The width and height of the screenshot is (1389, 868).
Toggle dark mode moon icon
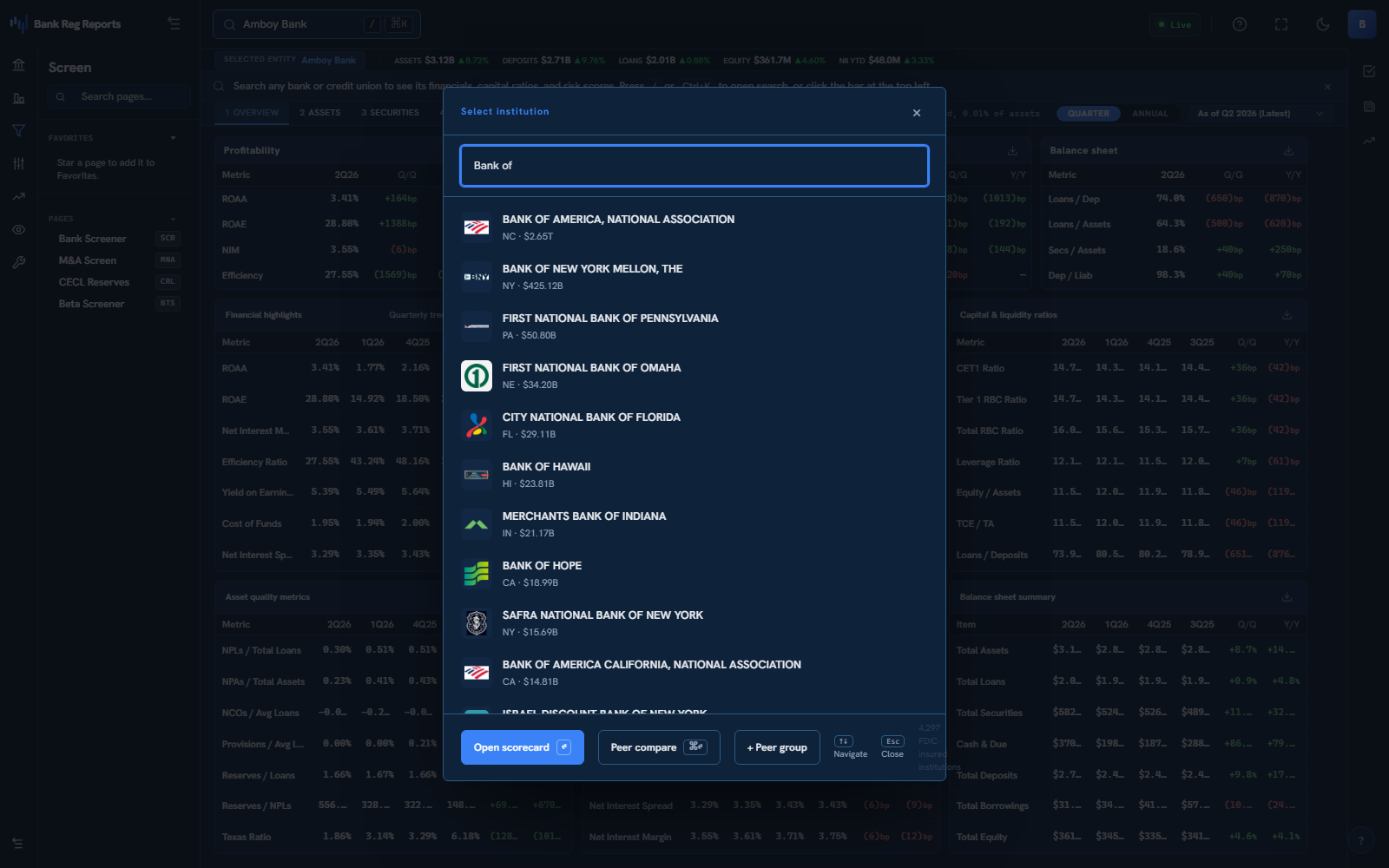tap(1323, 24)
